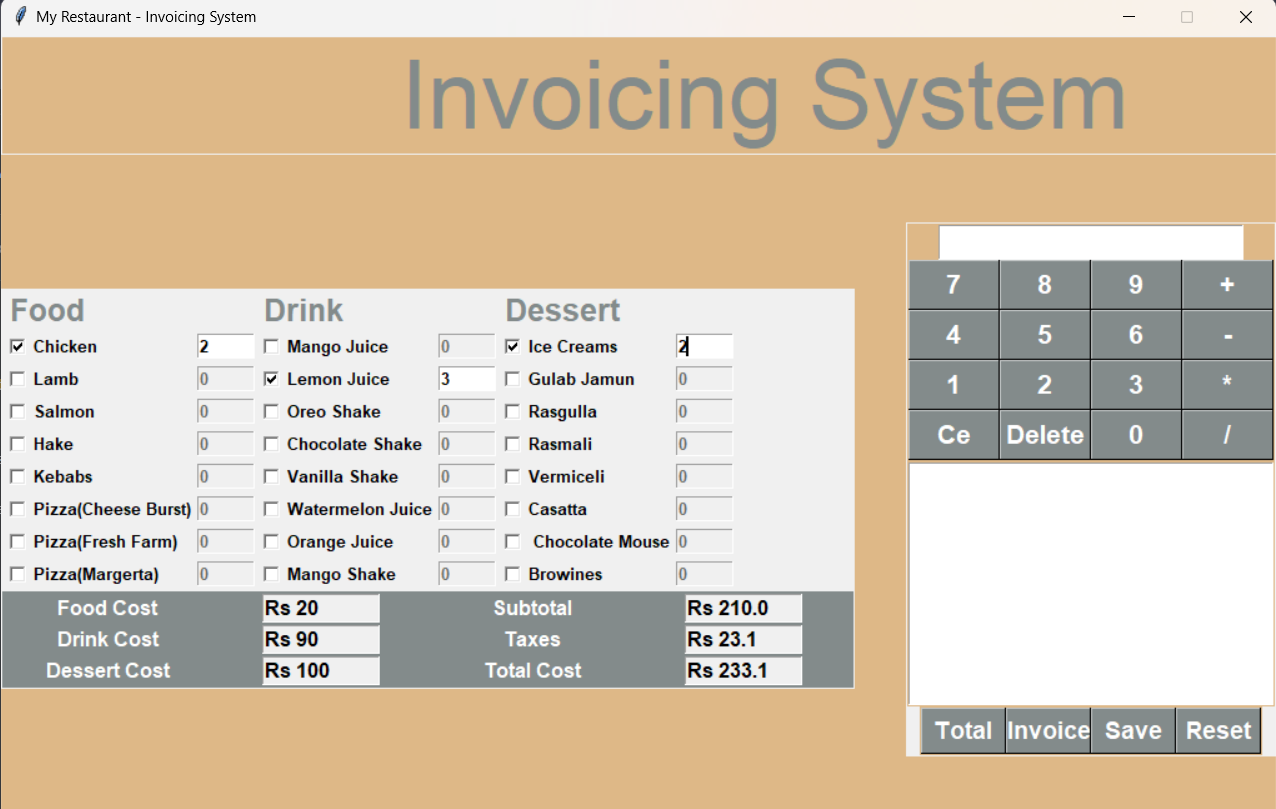Close the Invoicing System window
The width and height of the screenshot is (1276, 809).
coord(1246,17)
